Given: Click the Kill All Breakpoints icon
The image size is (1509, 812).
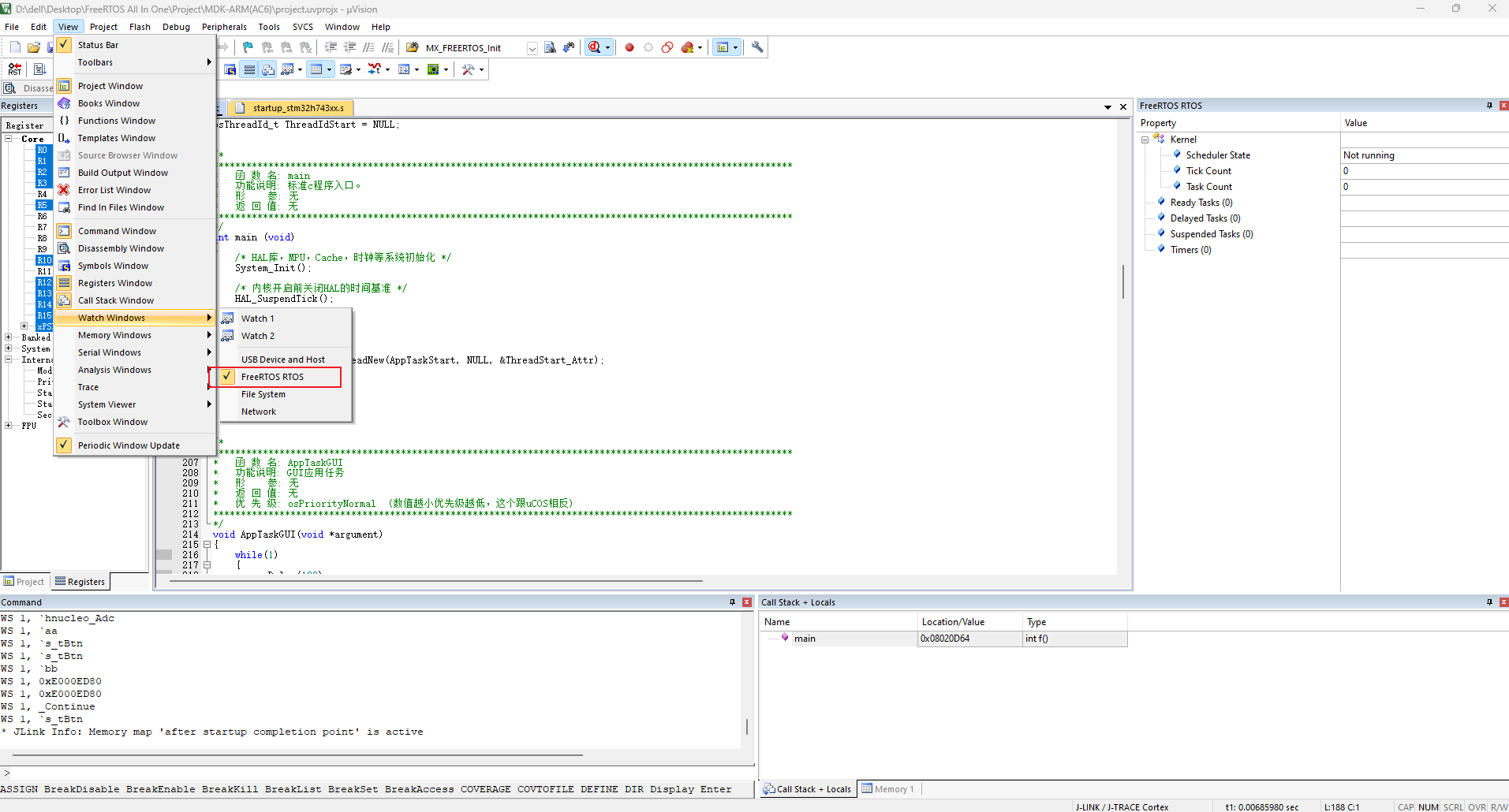Looking at the screenshot, I should coord(688,47).
